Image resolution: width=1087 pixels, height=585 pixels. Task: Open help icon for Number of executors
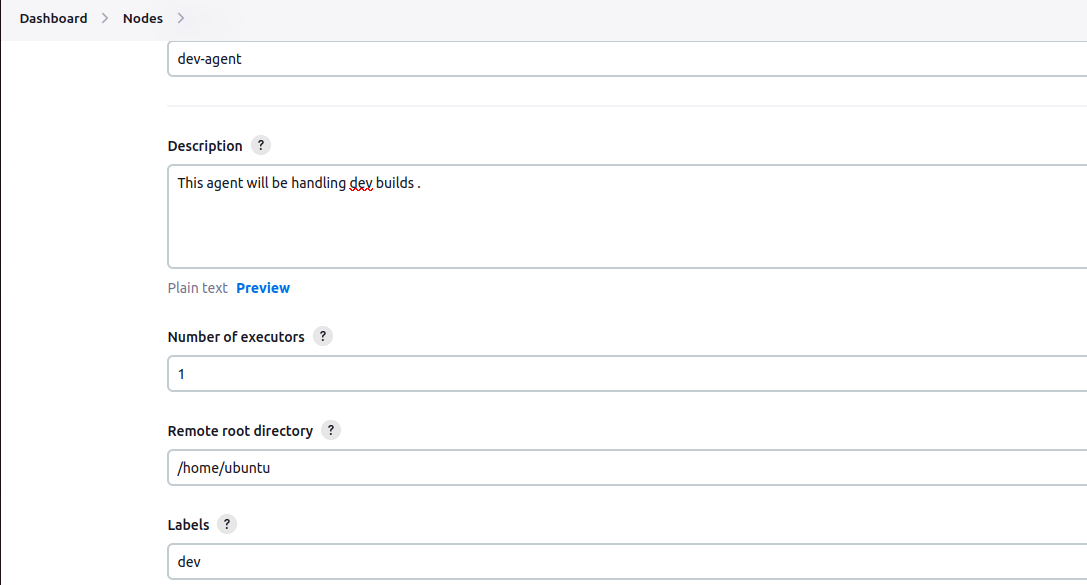(x=322, y=336)
